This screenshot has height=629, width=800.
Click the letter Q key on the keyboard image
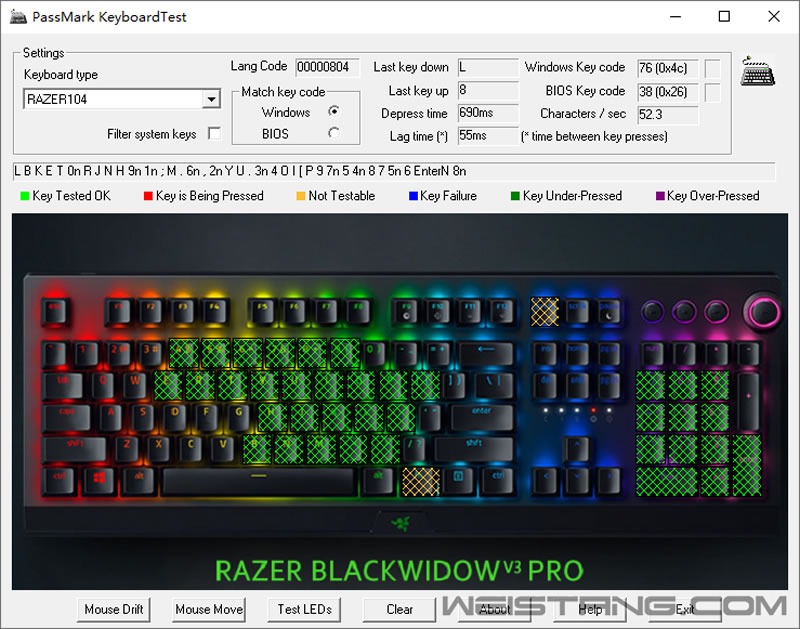(102, 386)
